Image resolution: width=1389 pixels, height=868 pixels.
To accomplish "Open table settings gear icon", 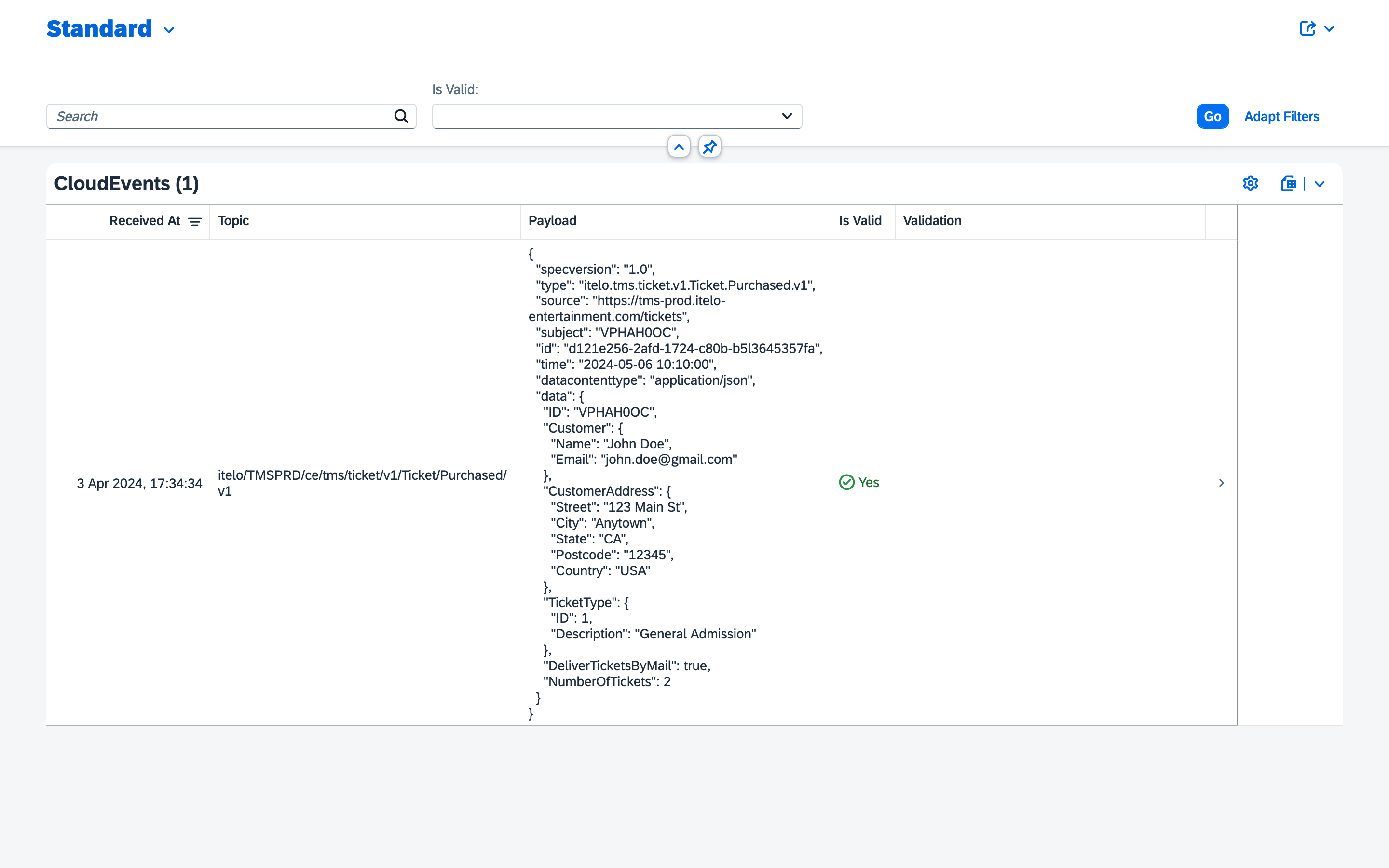I will [x=1251, y=184].
